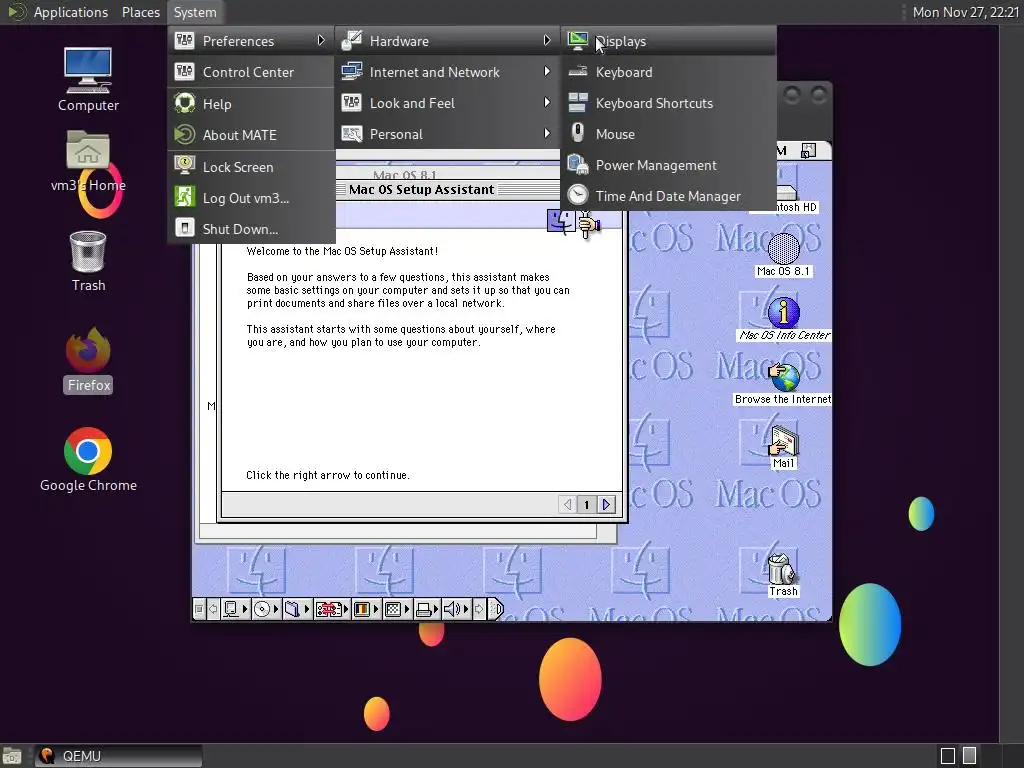Viewport: 1024px width, 768px height.
Task: Select the QEMU taskbar button
Action: pyautogui.click(x=118, y=756)
